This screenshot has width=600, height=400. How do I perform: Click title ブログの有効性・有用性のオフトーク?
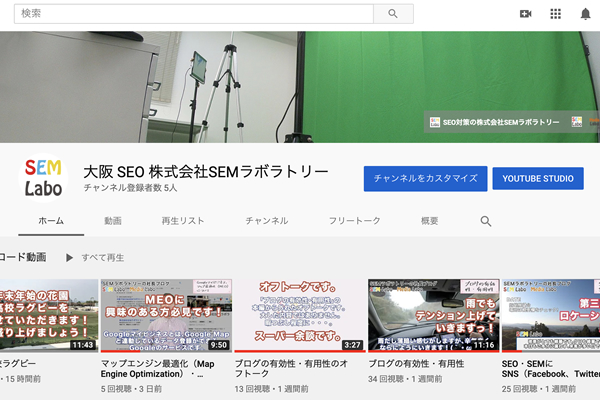click(x=291, y=368)
